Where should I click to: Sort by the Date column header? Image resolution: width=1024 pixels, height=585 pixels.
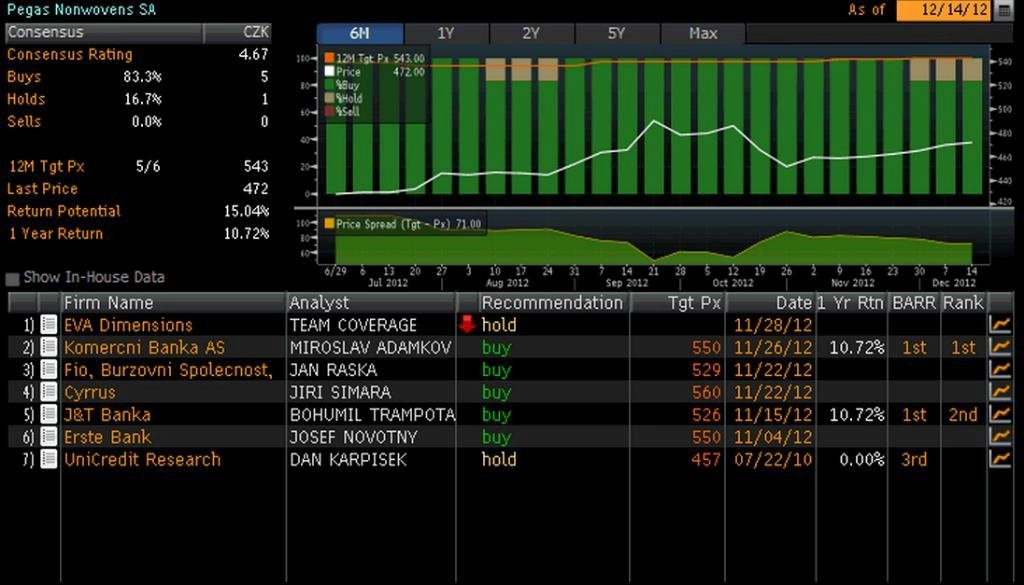click(771, 303)
